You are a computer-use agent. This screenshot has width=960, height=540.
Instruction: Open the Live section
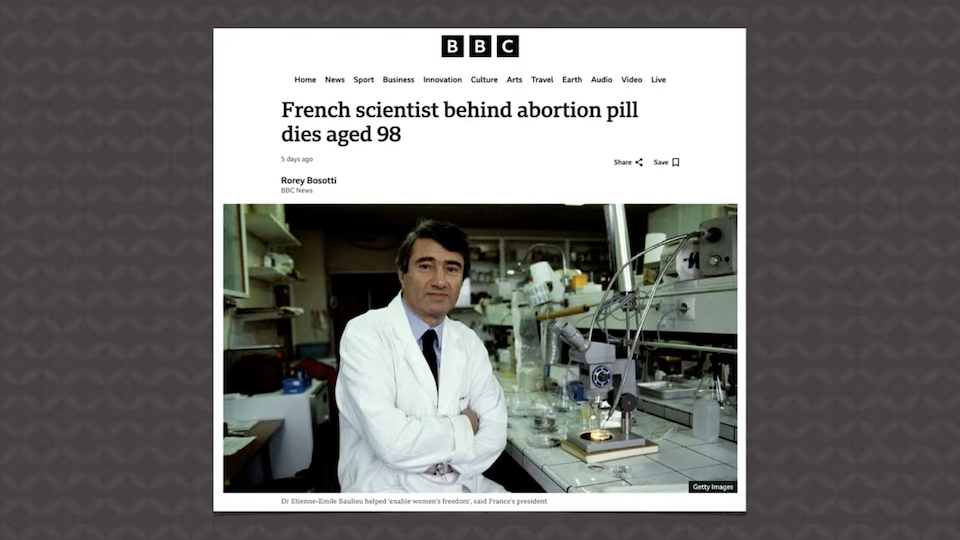pos(658,80)
